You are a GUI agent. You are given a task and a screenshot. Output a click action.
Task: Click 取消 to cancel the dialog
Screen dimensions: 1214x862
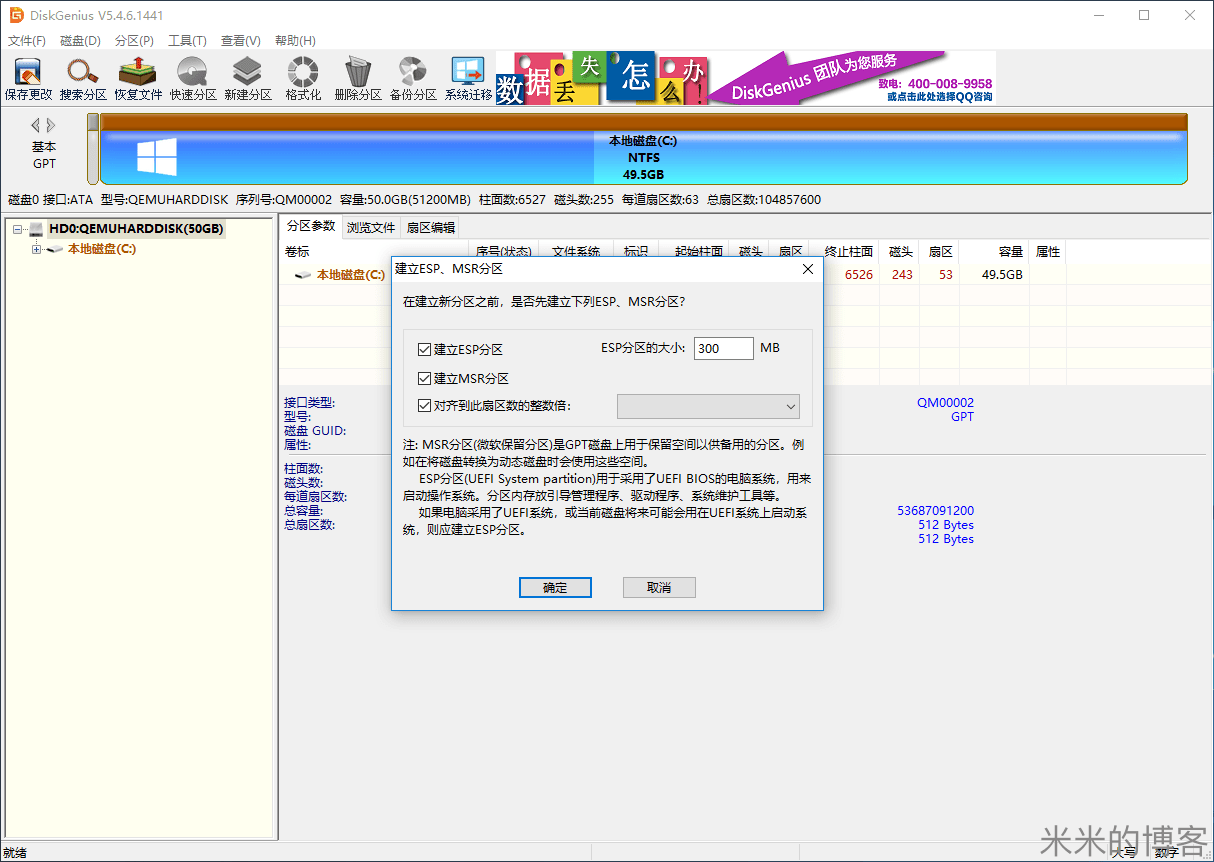tap(658, 587)
